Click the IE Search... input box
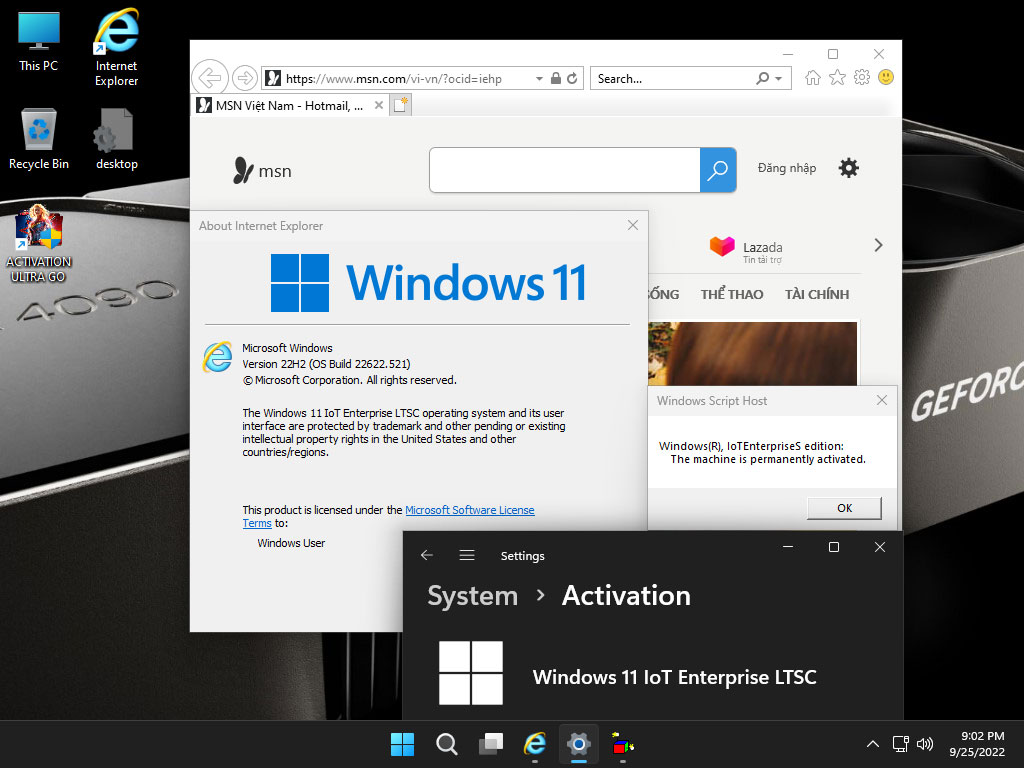Screen dimensions: 1024x768 [674, 78]
